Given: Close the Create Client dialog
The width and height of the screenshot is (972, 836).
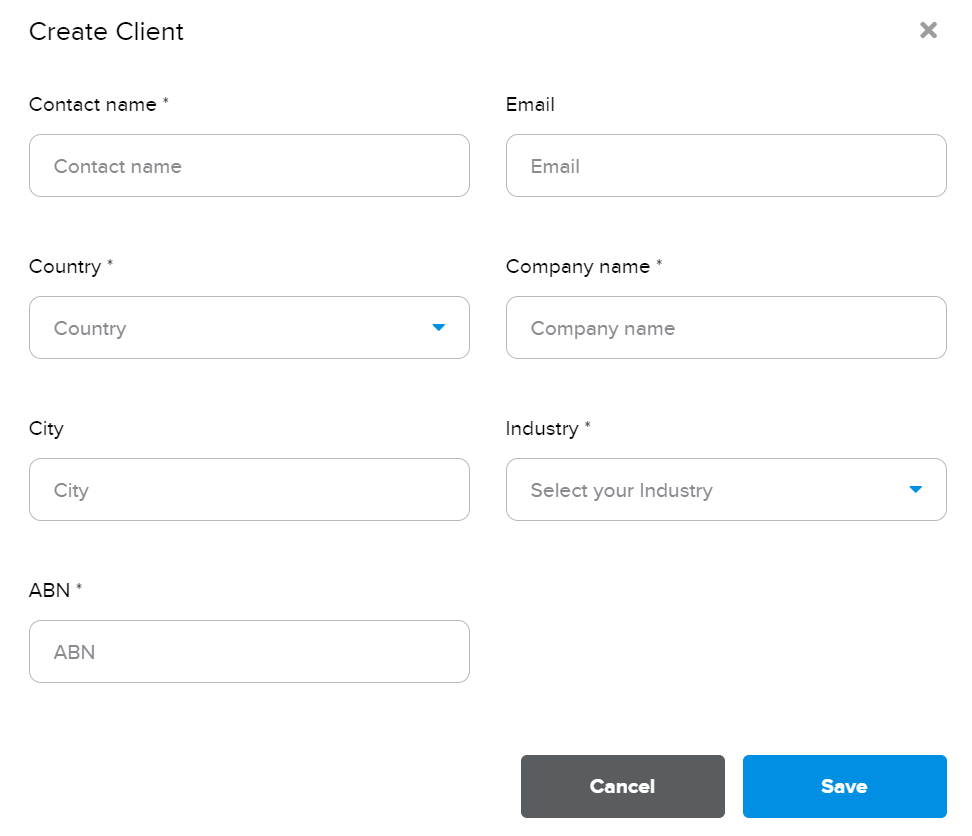Looking at the screenshot, I should [928, 30].
